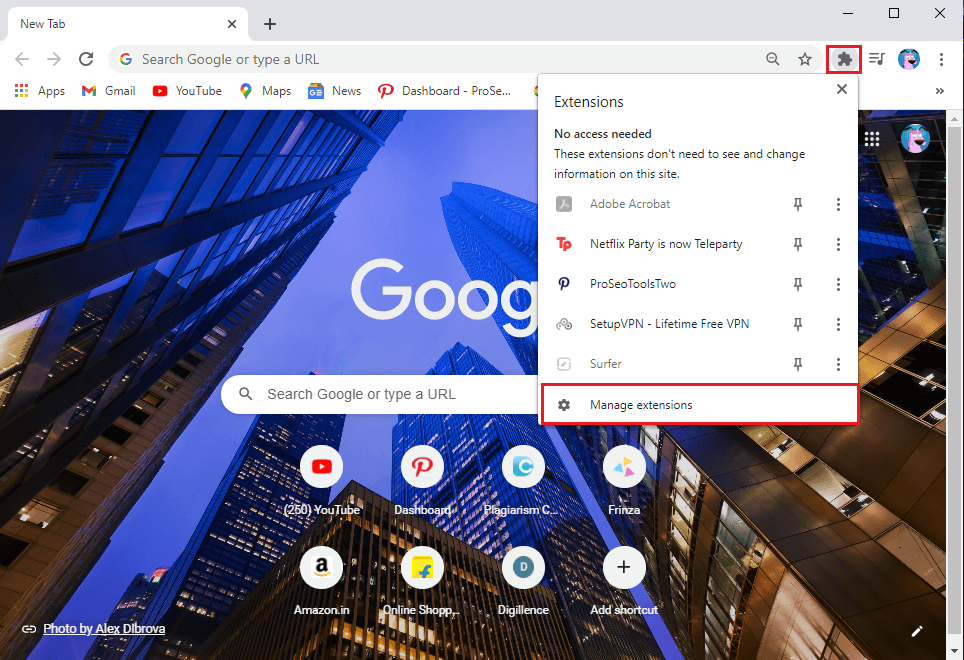The width and height of the screenshot is (964, 660).
Task: Click the Adobe Acrobat extension icon
Action: tap(564, 204)
